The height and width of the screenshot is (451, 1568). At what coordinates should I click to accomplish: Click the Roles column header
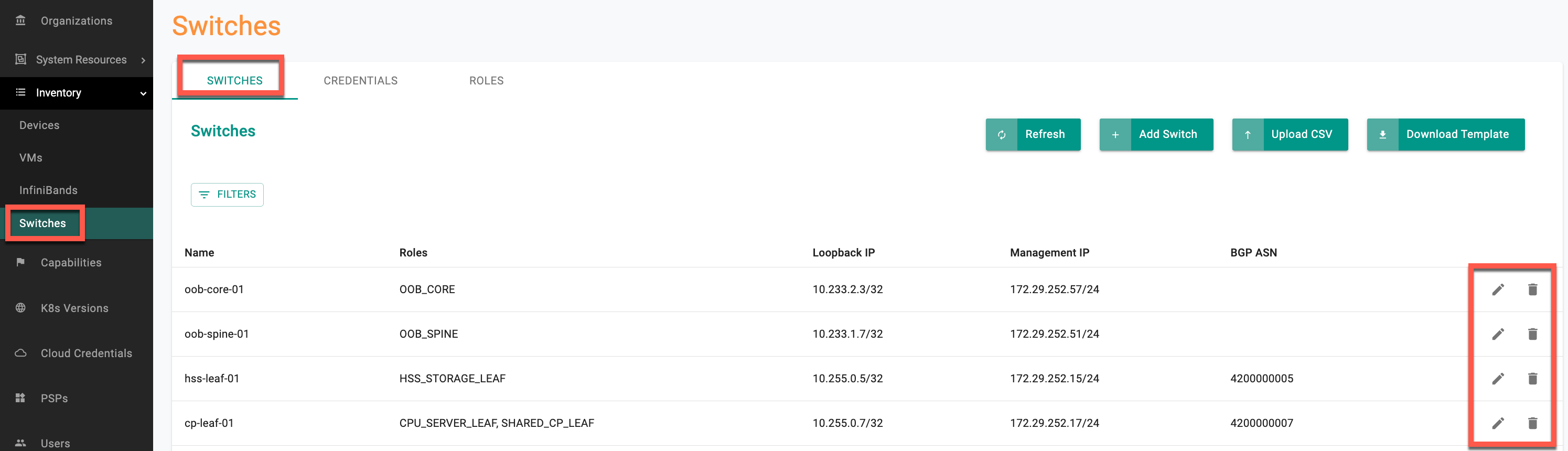413,253
